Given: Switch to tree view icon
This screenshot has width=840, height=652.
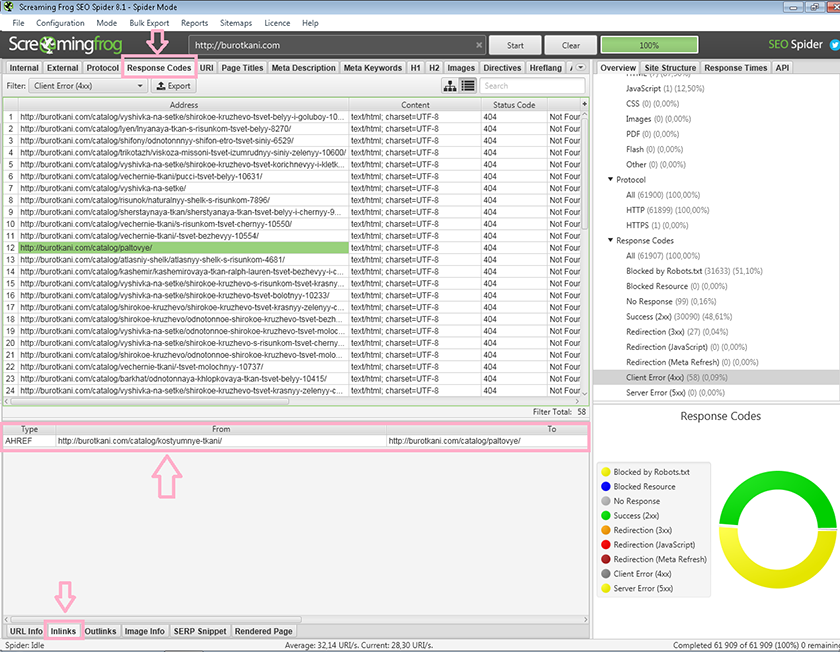Looking at the screenshot, I should [x=450, y=86].
